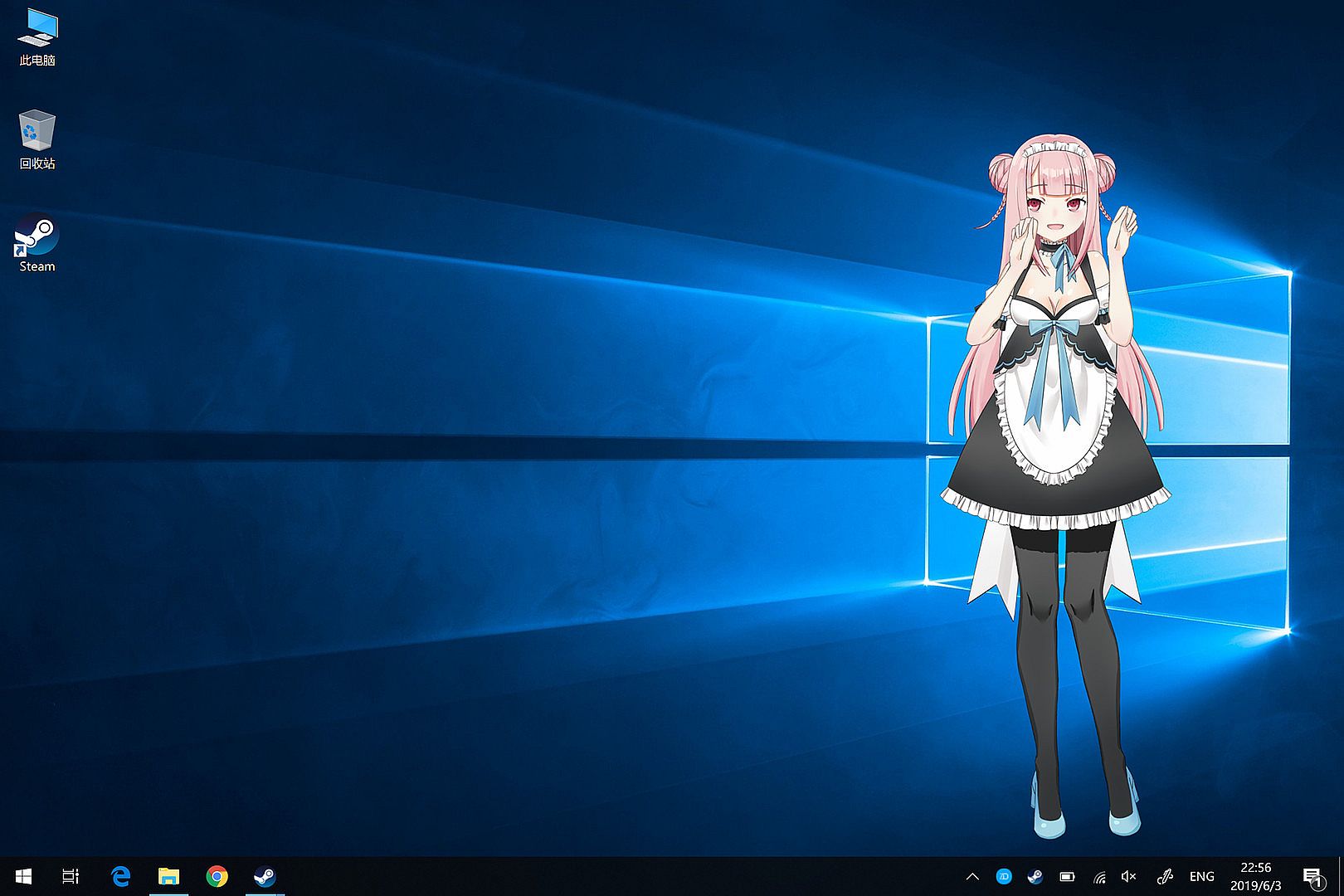This screenshot has width=1344, height=896.
Task: Open Task View from the taskbar
Action: 71,876
